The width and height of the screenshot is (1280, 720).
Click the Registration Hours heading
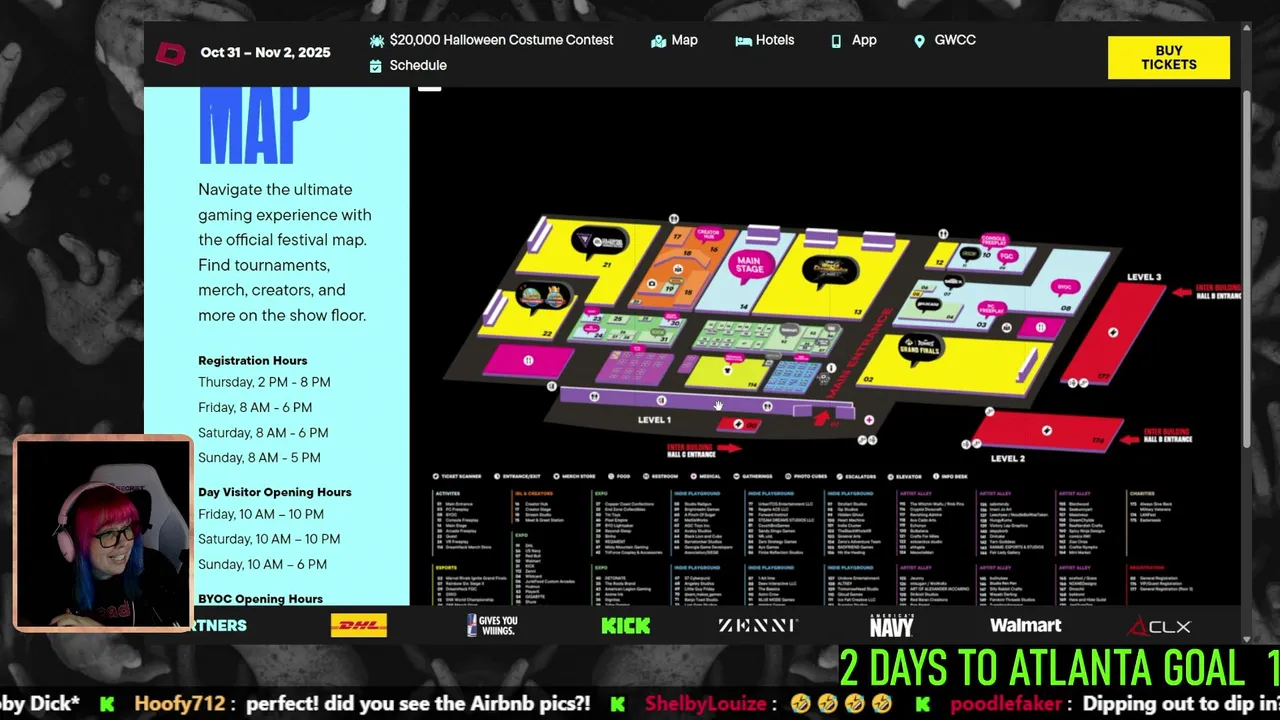[x=253, y=360]
